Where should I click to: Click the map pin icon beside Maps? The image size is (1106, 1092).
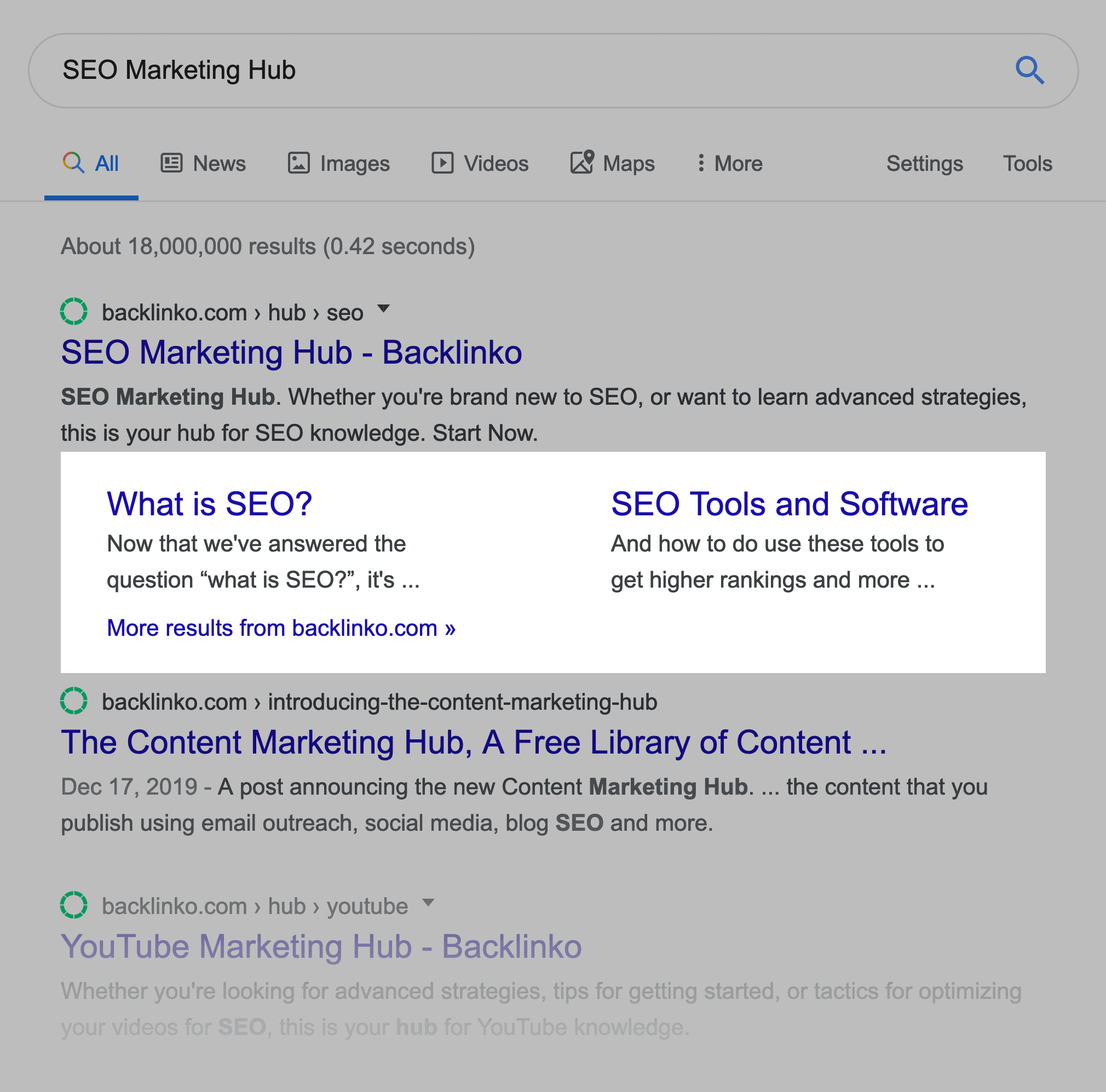click(581, 162)
